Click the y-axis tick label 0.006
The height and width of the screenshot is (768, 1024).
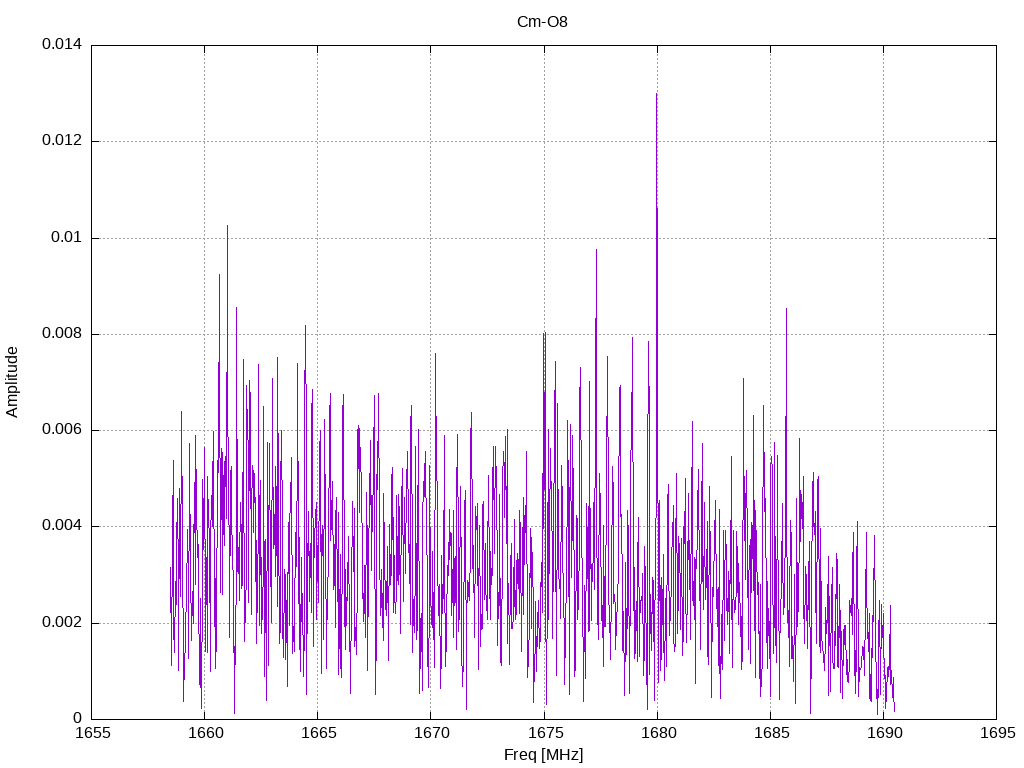tap(62, 429)
